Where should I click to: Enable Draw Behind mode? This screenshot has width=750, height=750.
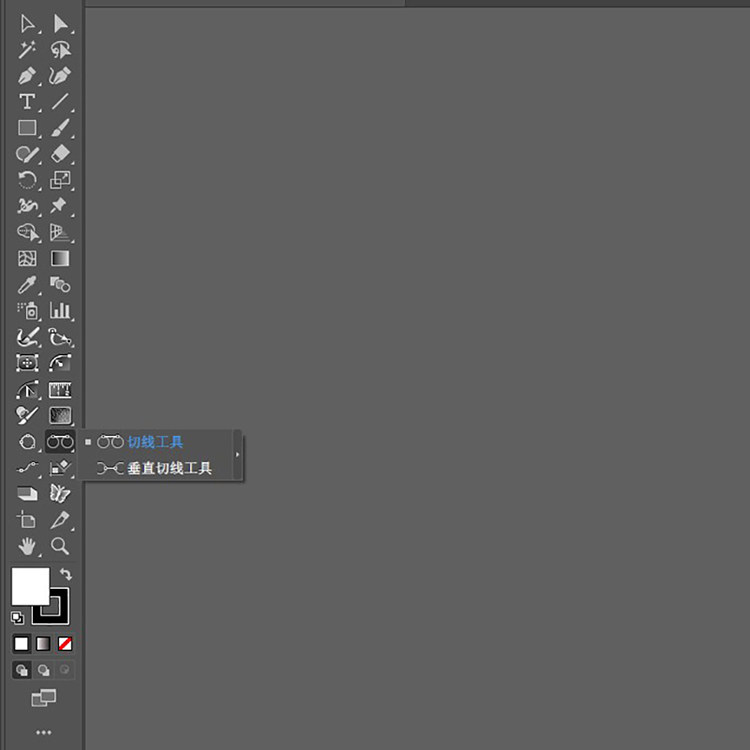click(x=44, y=670)
